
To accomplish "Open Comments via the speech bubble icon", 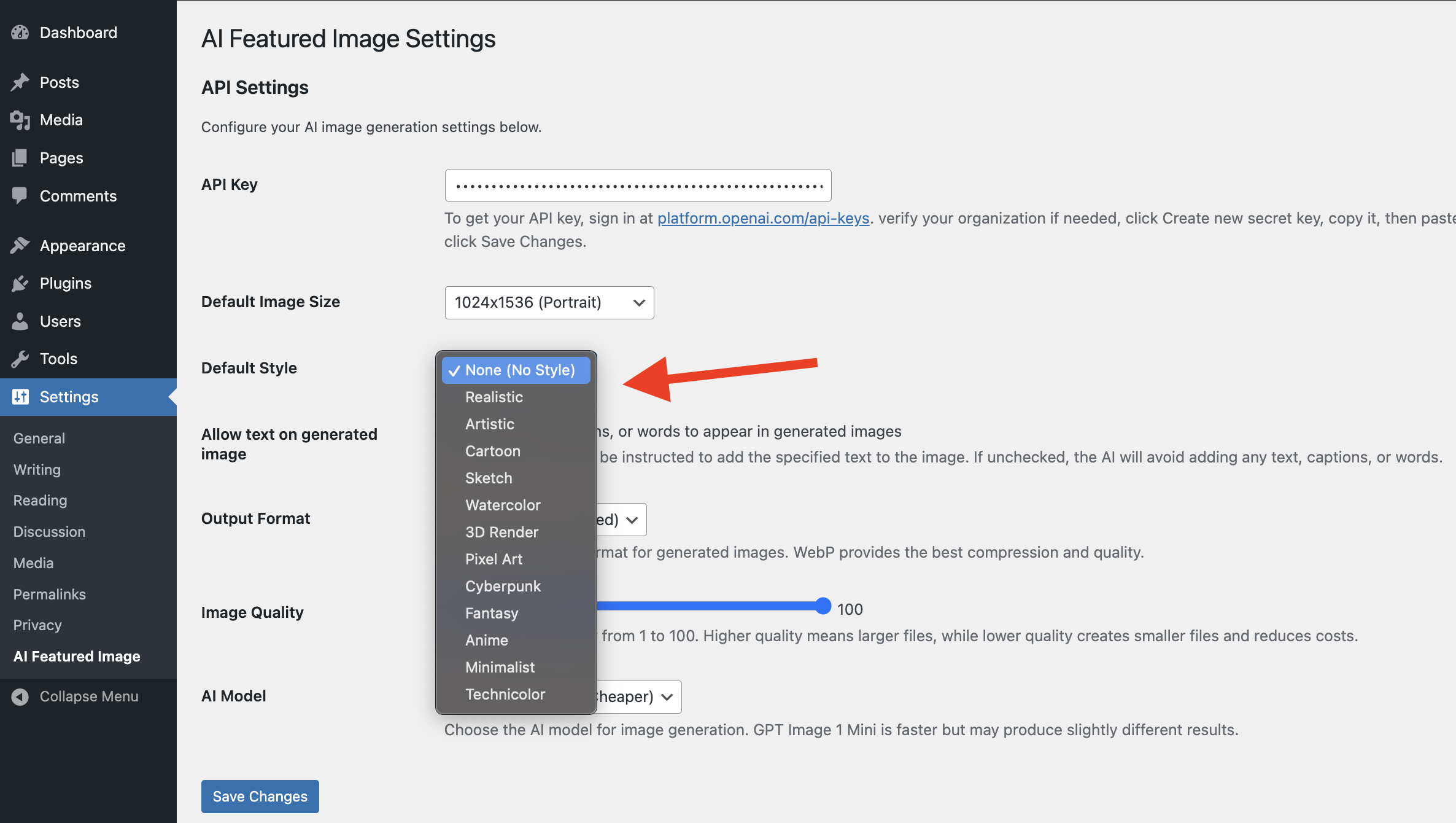I will click(x=20, y=195).
